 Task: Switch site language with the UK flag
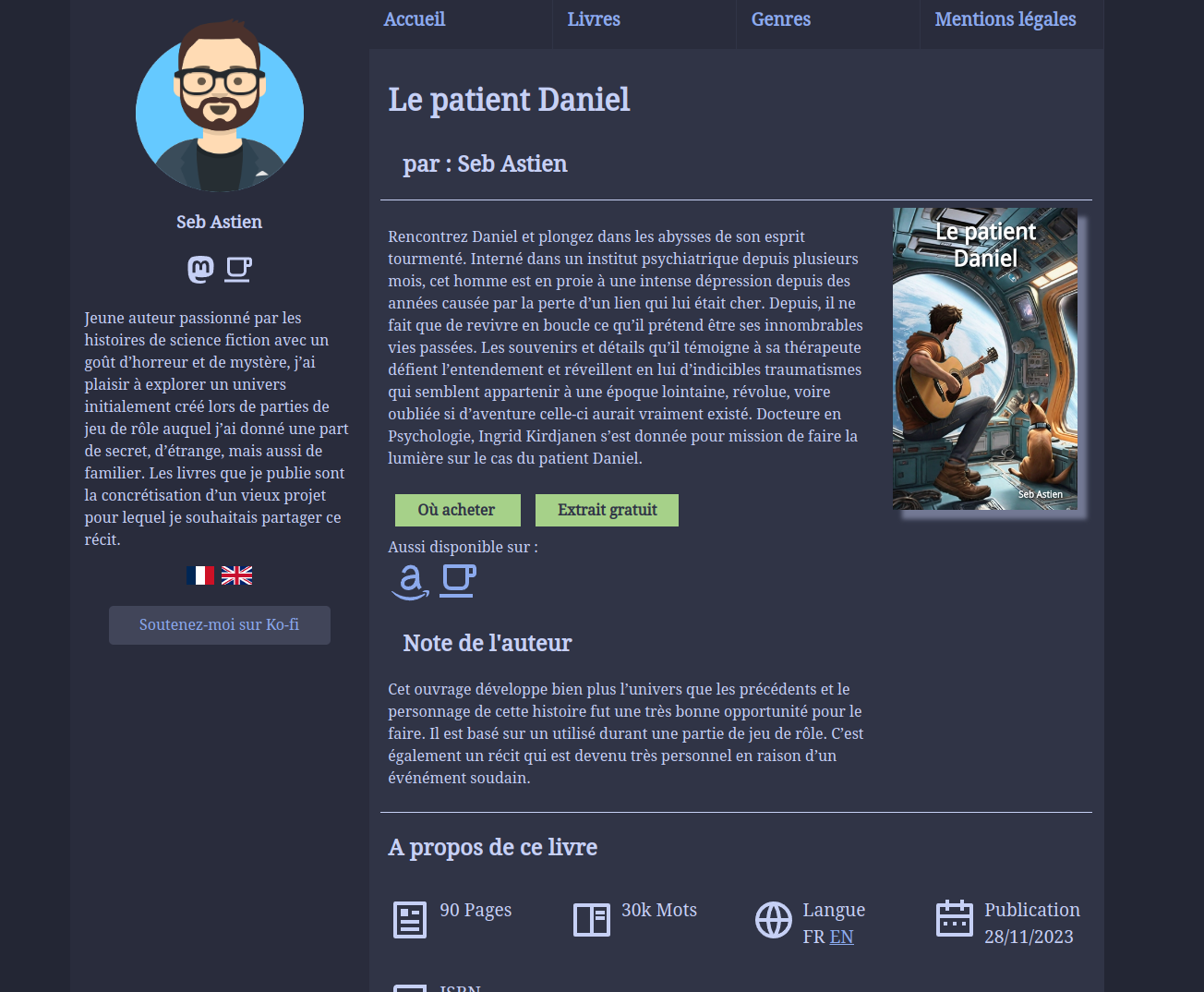(236, 575)
